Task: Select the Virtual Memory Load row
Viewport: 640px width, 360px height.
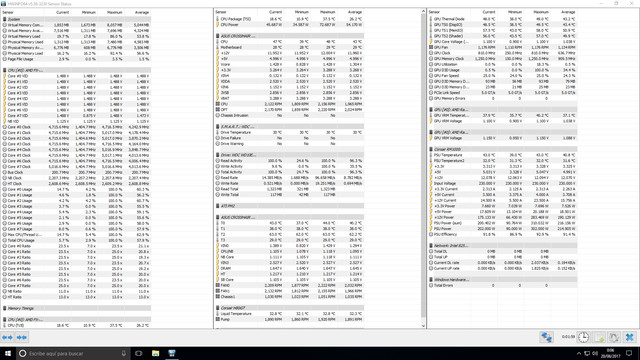Action: (76, 36)
